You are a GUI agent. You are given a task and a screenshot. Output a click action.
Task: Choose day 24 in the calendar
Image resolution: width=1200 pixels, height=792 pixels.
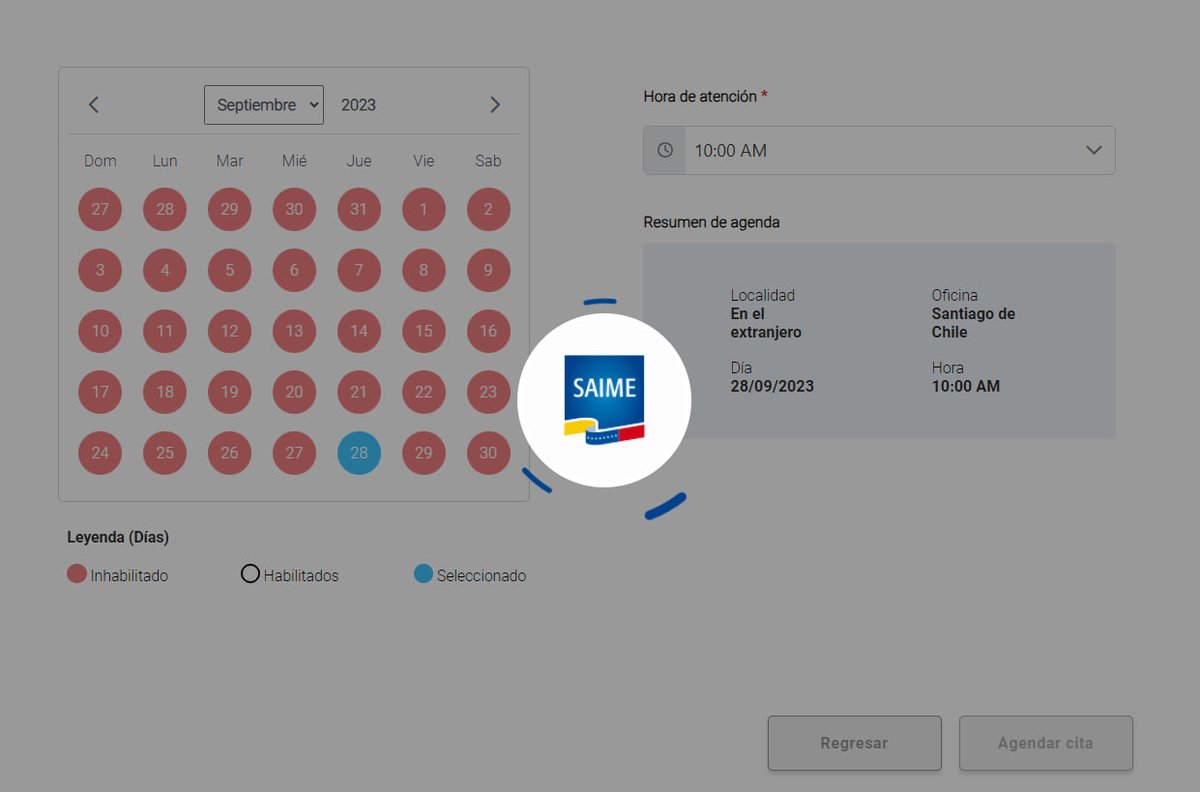click(100, 452)
